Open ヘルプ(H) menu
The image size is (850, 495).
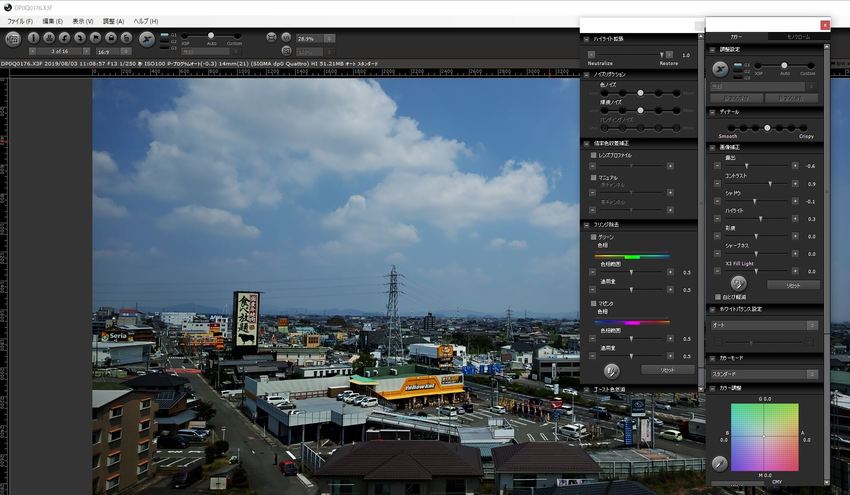point(146,21)
